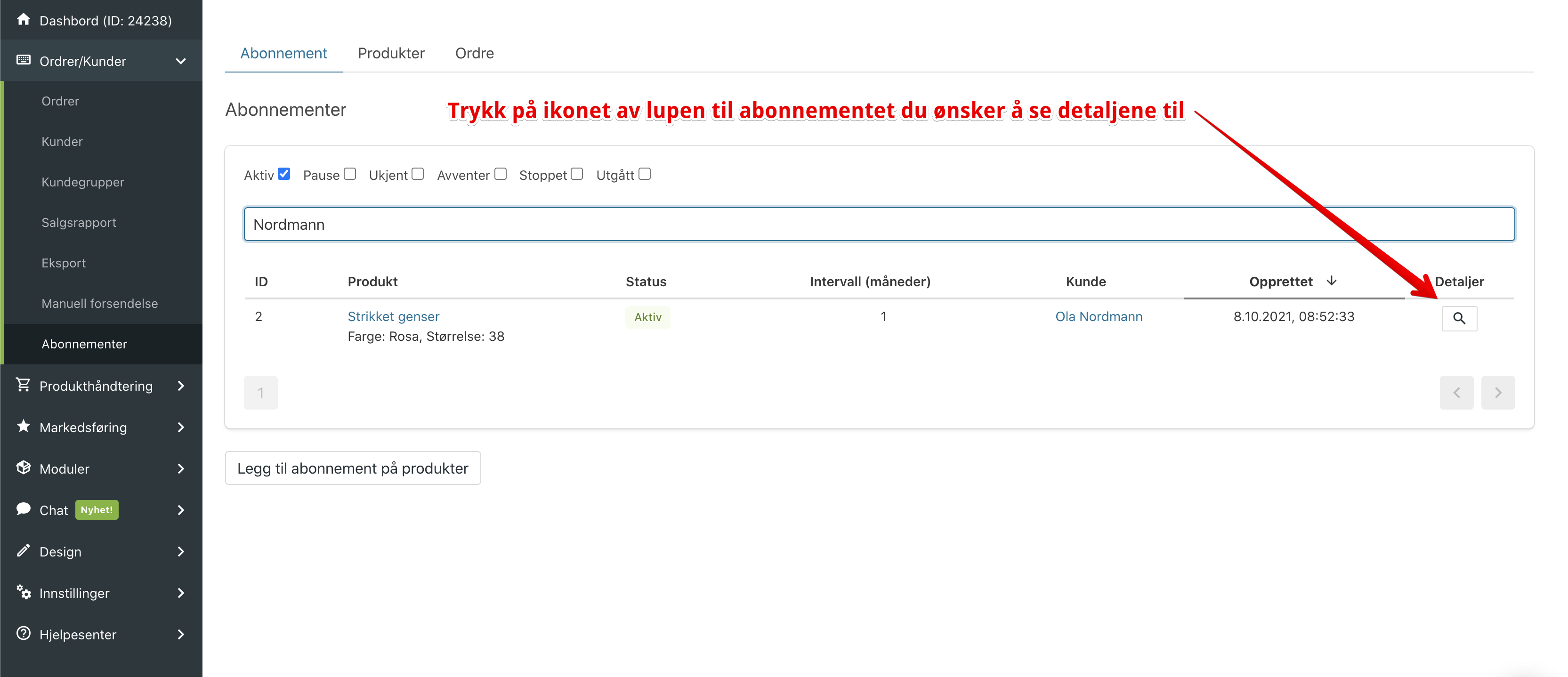Expand the Hjelpesenter menu chevron
Screen dimensions: 1568x677
coord(181,634)
